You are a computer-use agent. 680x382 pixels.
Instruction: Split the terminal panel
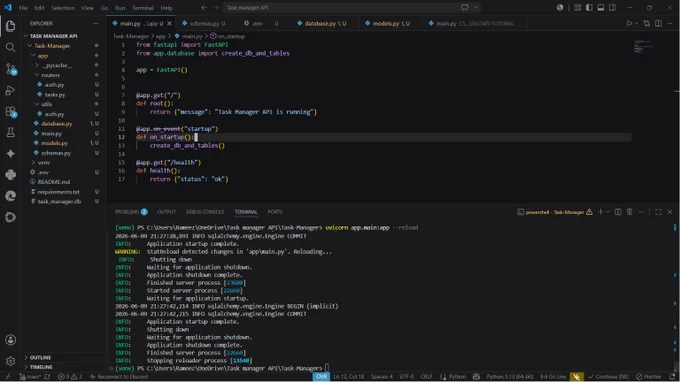pyautogui.click(x=618, y=212)
